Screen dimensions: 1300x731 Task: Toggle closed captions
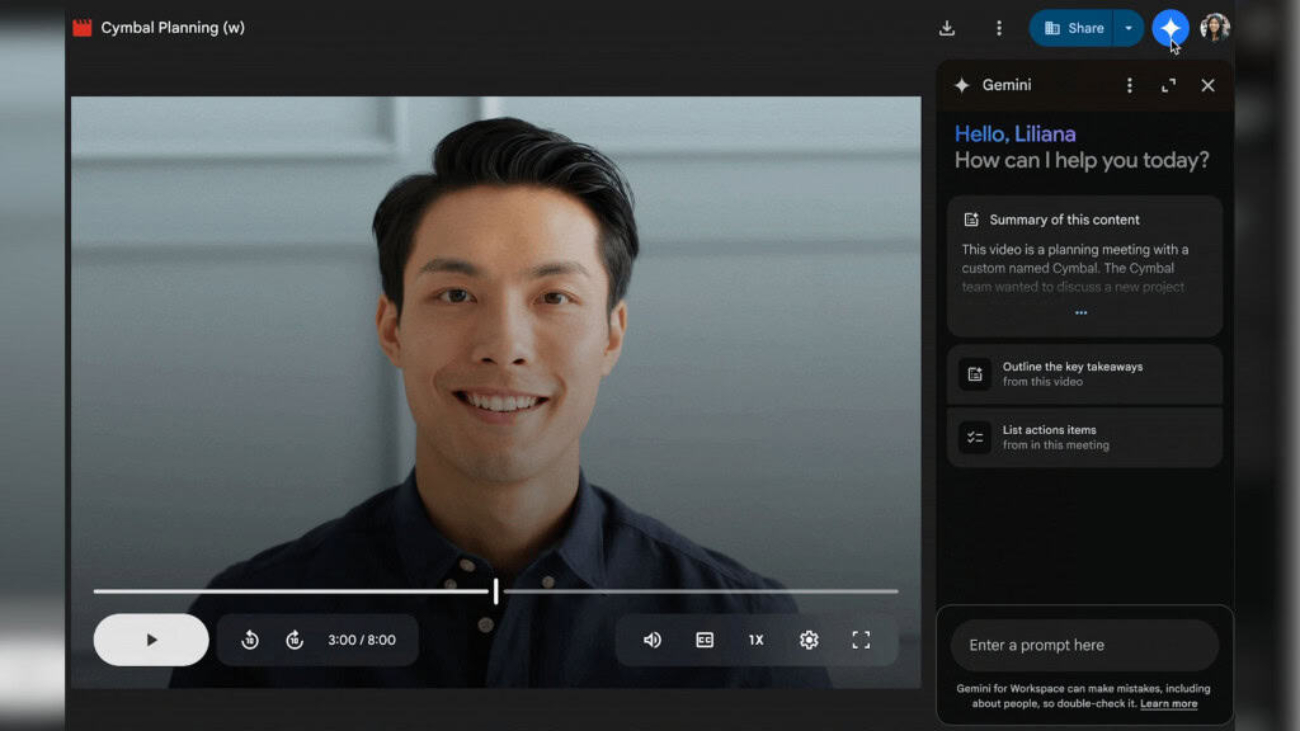coord(704,640)
